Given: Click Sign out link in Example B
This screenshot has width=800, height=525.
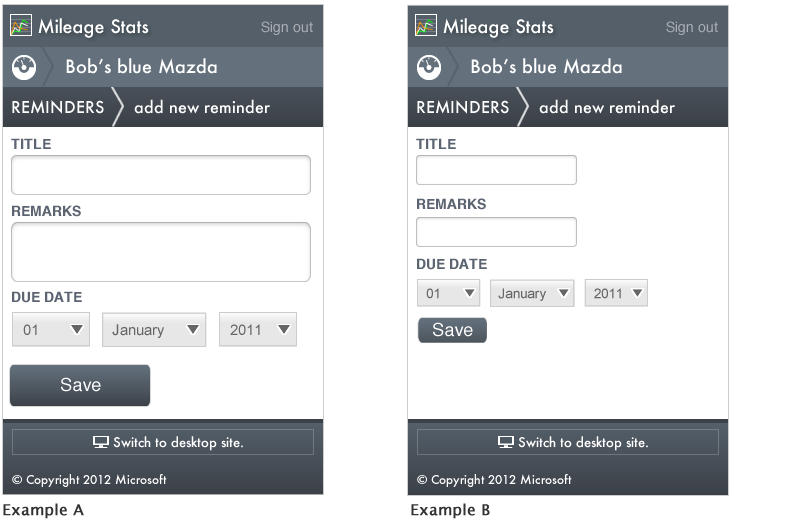Looking at the screenshot, I should (691, 27).
